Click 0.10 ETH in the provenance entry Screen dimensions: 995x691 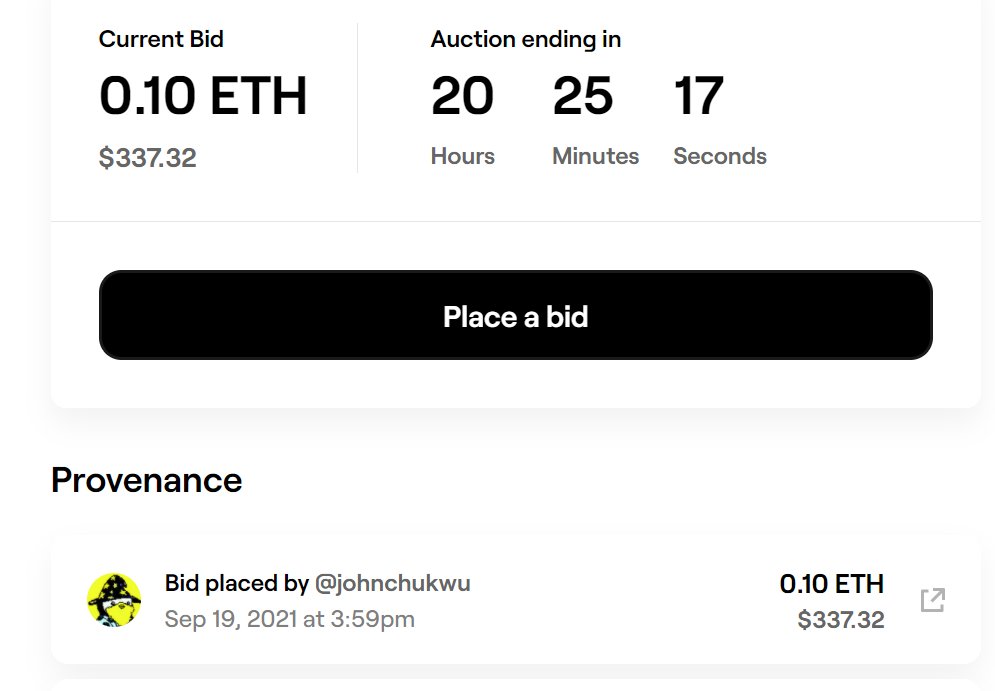pos(831,584)
